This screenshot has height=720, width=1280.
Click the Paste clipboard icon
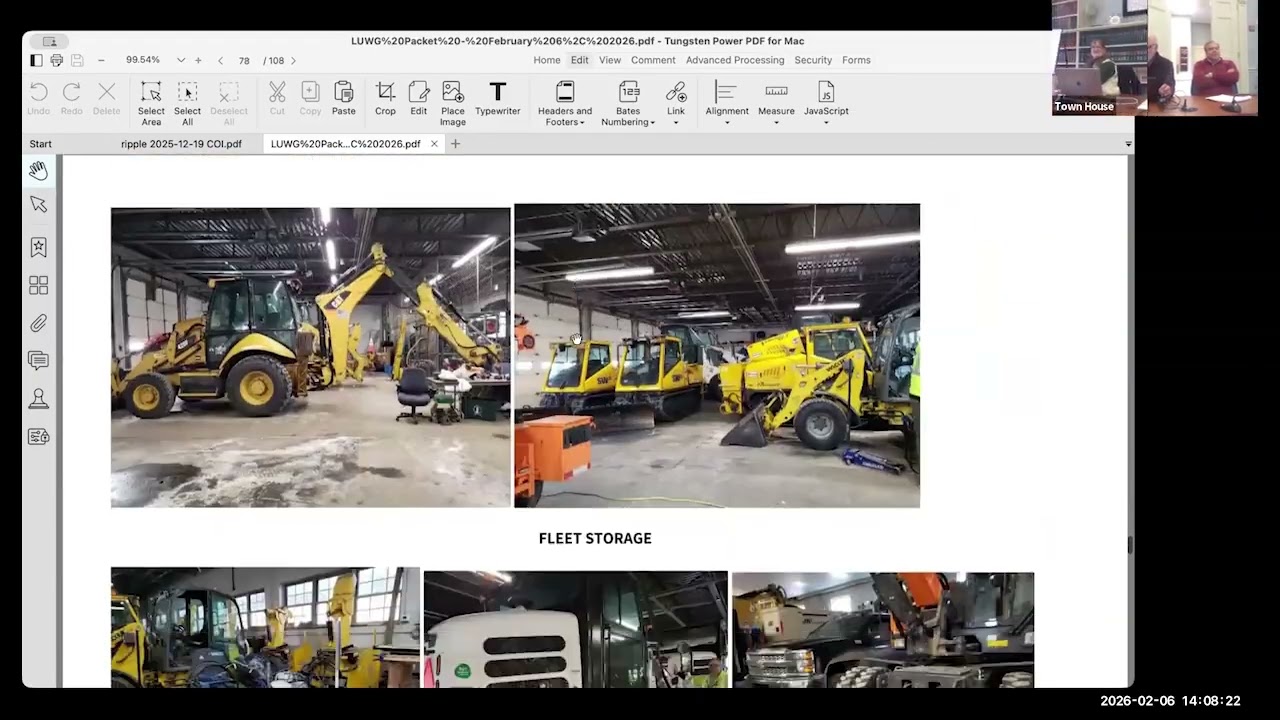343,100
